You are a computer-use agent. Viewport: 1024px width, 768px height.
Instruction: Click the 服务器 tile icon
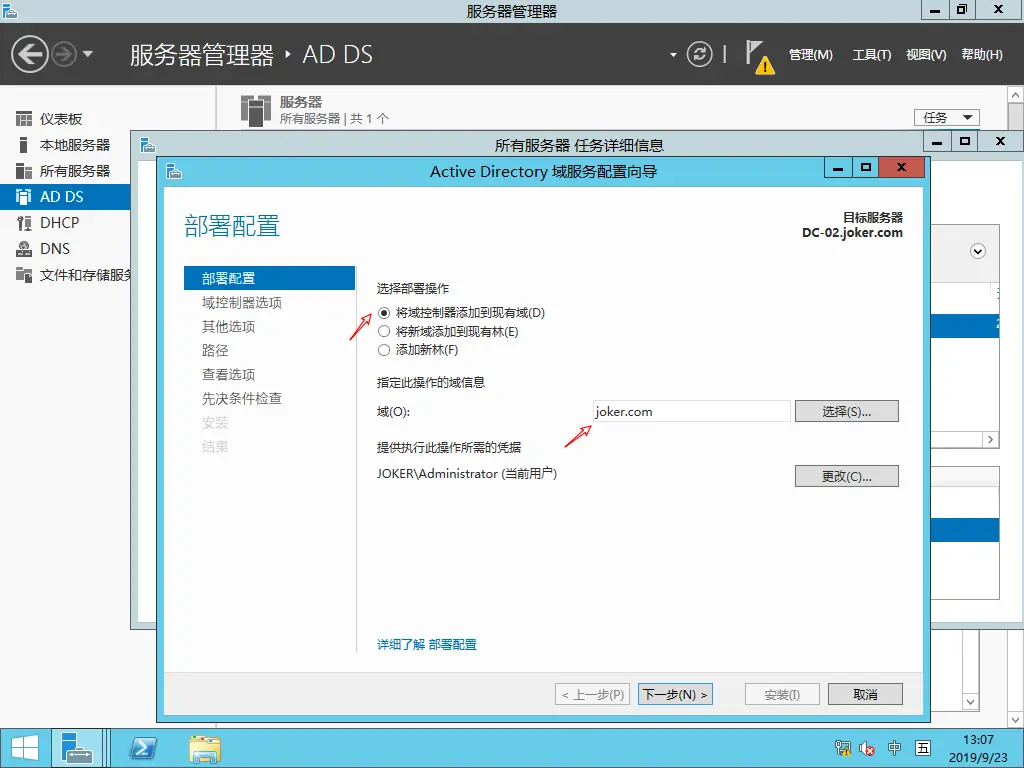[x=255, y=110]
